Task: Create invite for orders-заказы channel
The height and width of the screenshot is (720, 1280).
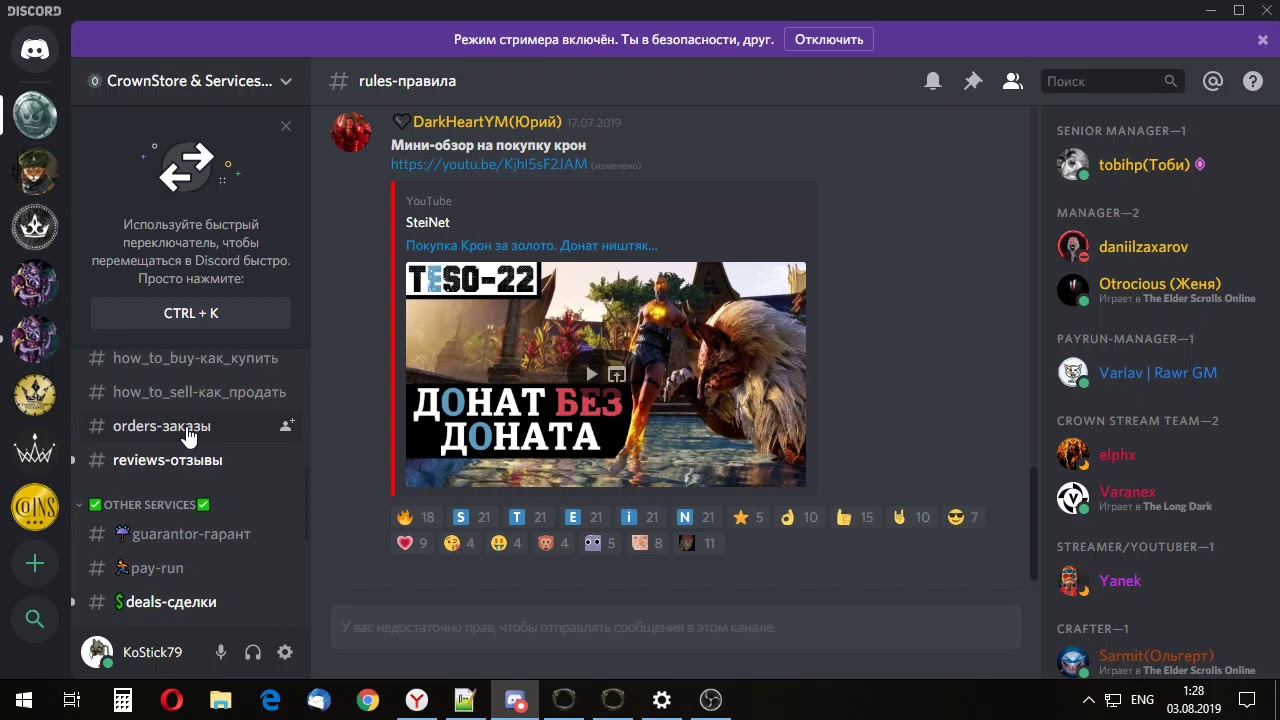Action: [286, 426]
